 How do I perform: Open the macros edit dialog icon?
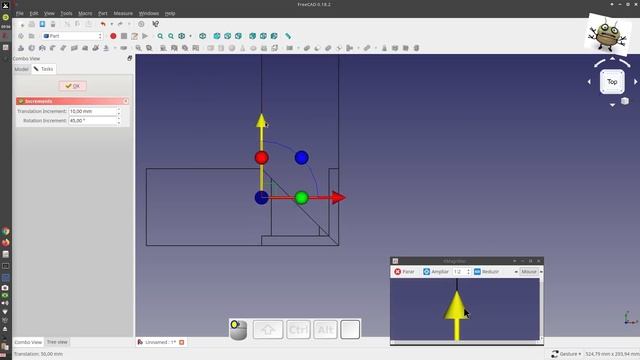coord(134,36)
